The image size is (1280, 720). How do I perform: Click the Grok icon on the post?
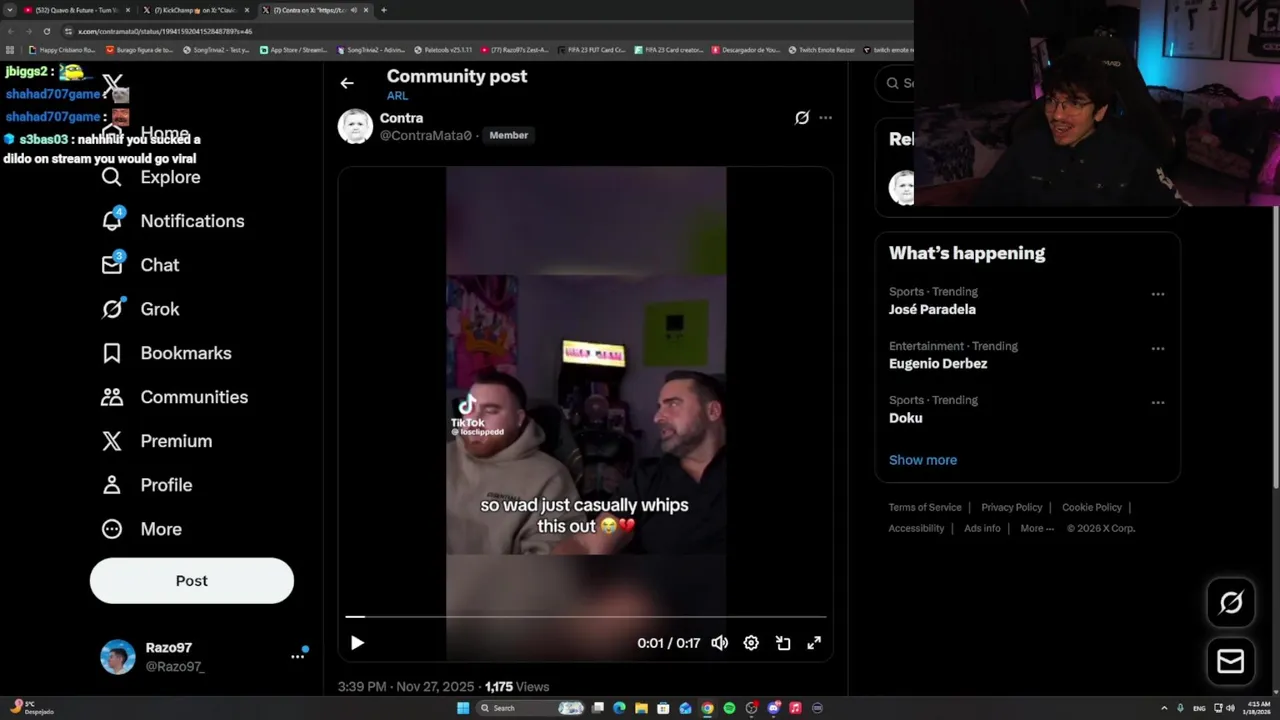coord(802,118)
